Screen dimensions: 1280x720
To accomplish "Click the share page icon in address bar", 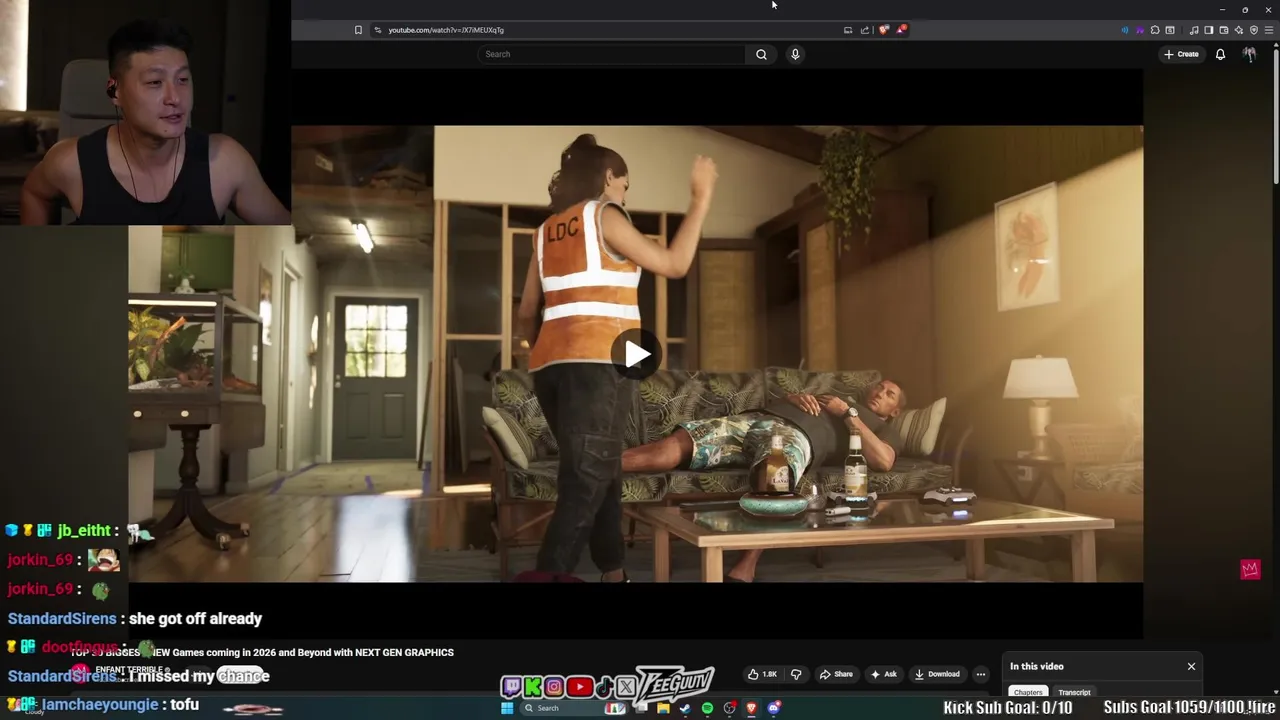I will pyautogui.click(x=865, y=30).
